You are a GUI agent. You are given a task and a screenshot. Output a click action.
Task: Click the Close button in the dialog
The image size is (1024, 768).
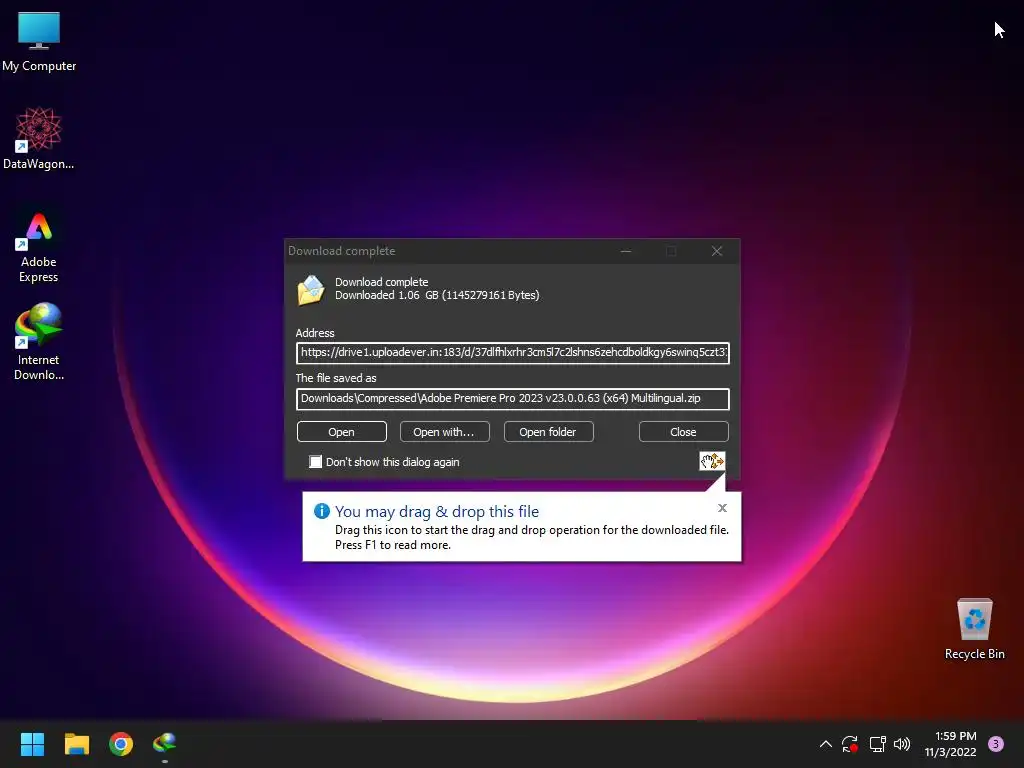pyautogui.click(x=683, y=432)
